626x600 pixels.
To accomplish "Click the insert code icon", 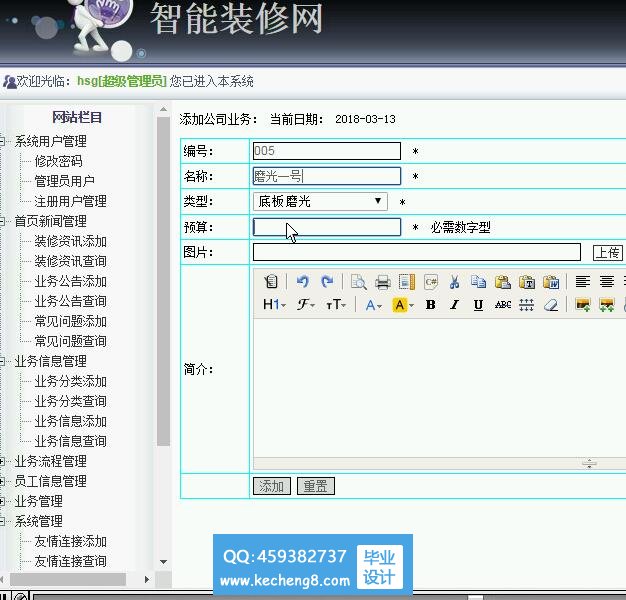I will pos(431,282).
